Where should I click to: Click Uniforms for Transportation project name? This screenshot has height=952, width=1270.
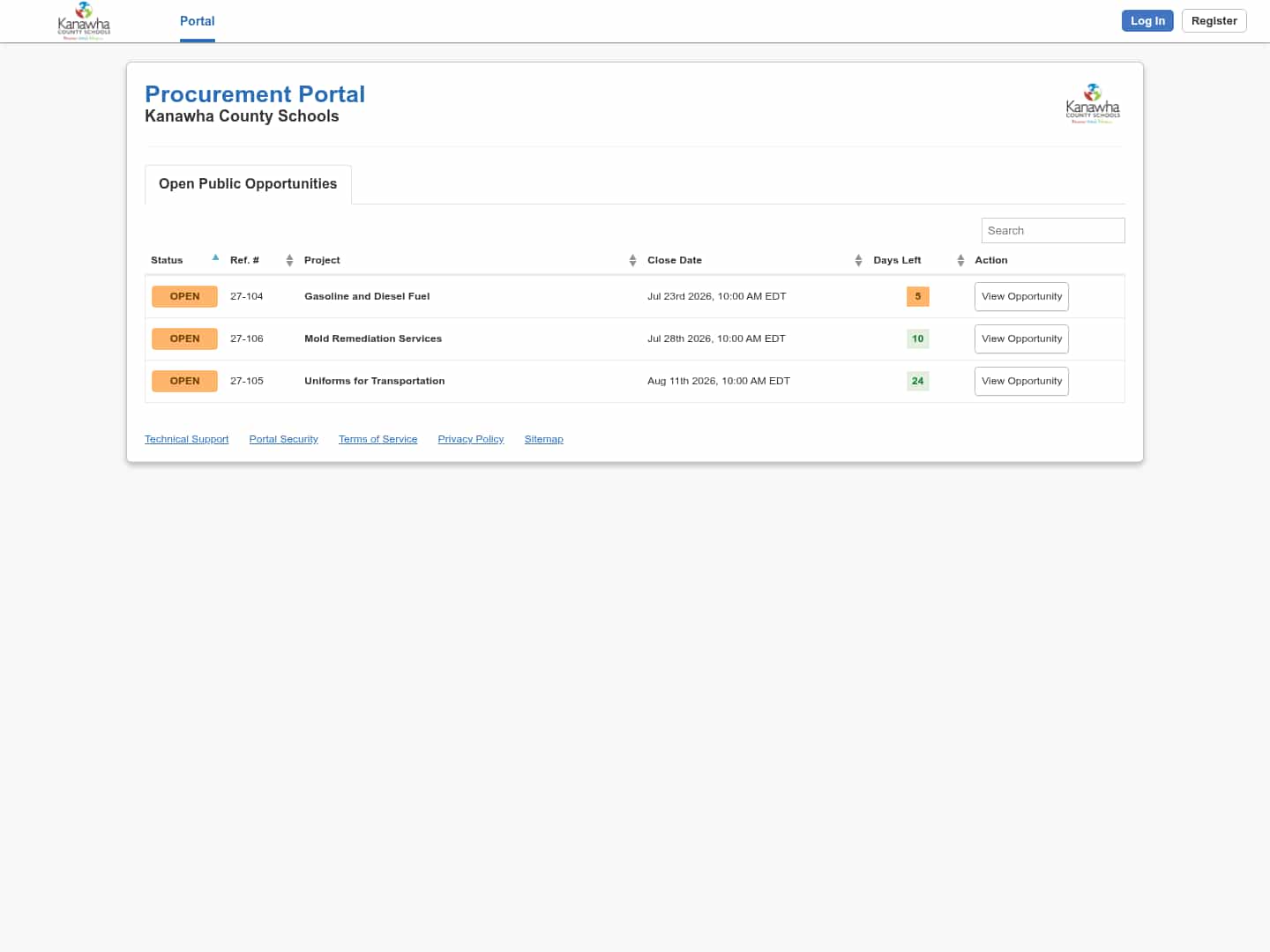375,381
